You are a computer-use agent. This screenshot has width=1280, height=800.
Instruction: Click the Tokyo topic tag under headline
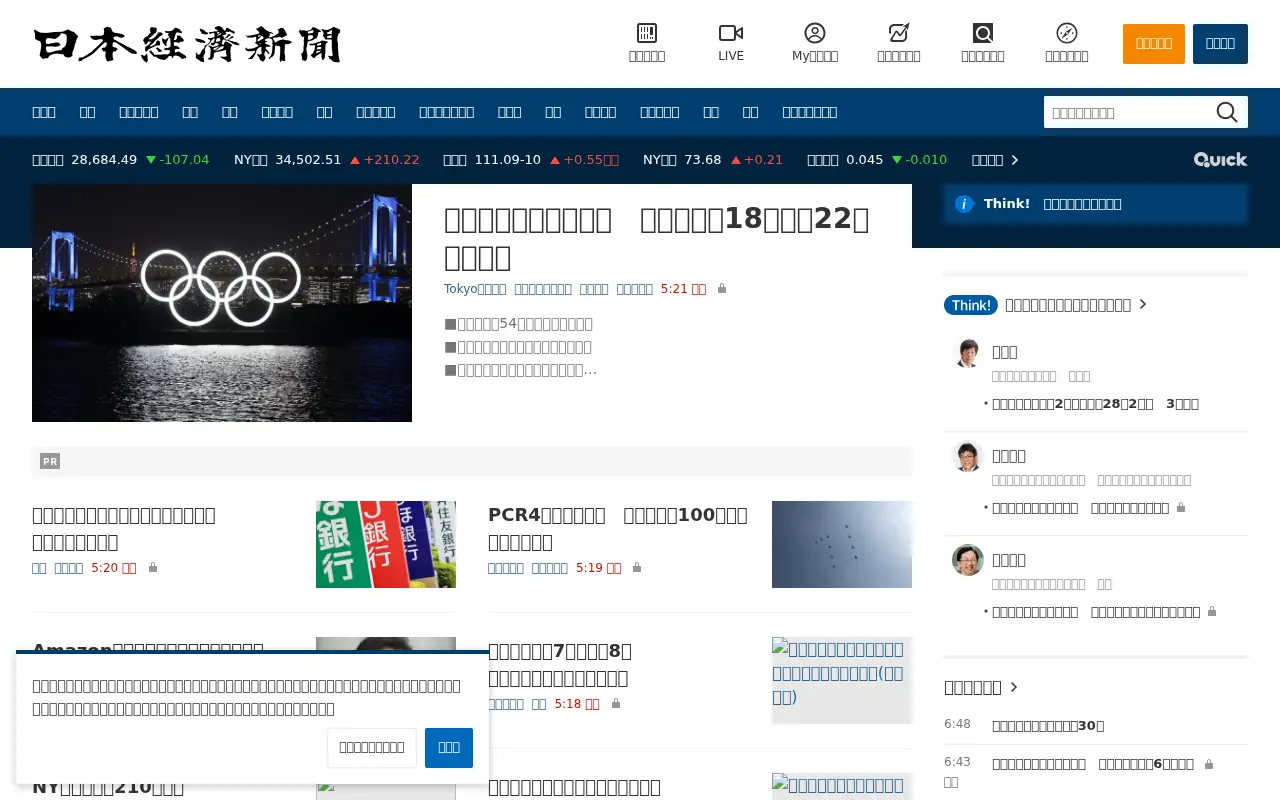(475, 289)
